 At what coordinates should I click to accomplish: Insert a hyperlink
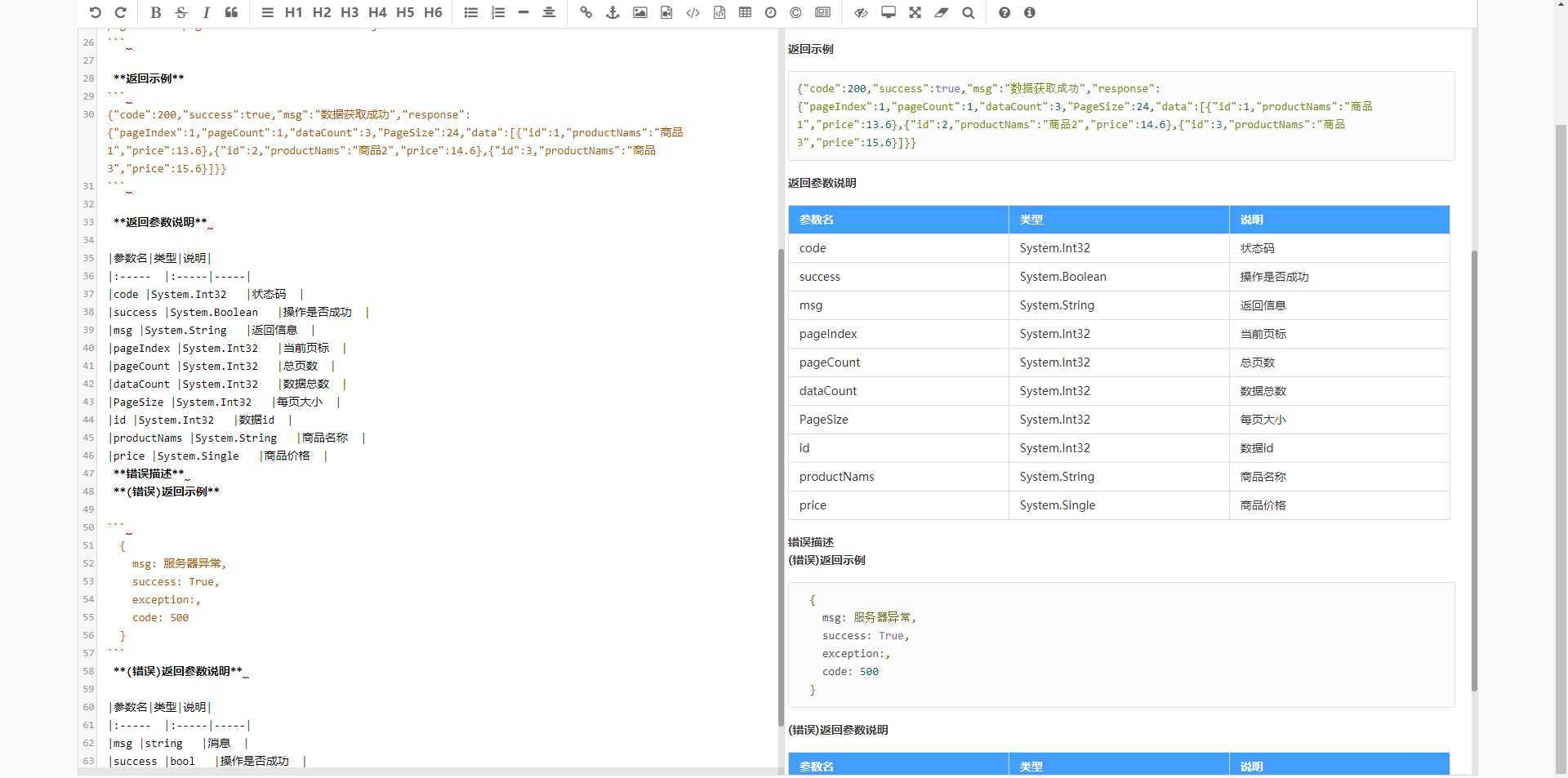[x=586, y=12]
